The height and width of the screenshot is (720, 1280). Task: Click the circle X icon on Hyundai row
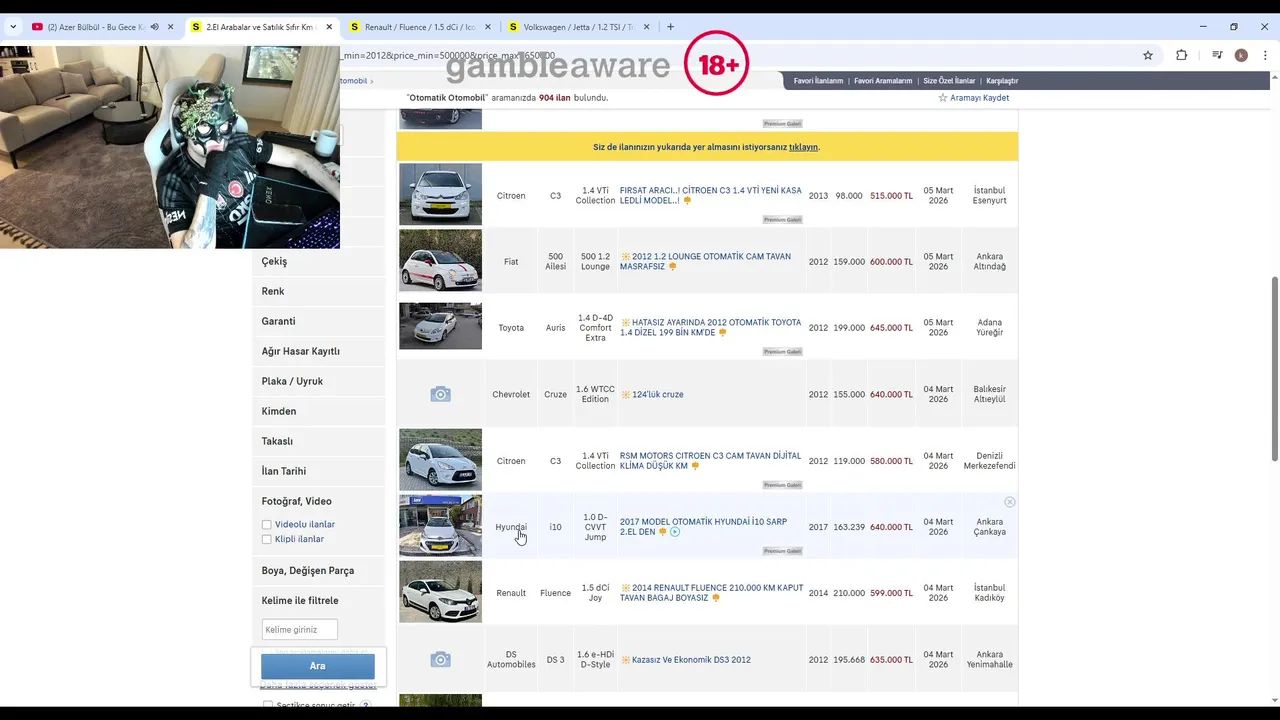pos(1009,502)
